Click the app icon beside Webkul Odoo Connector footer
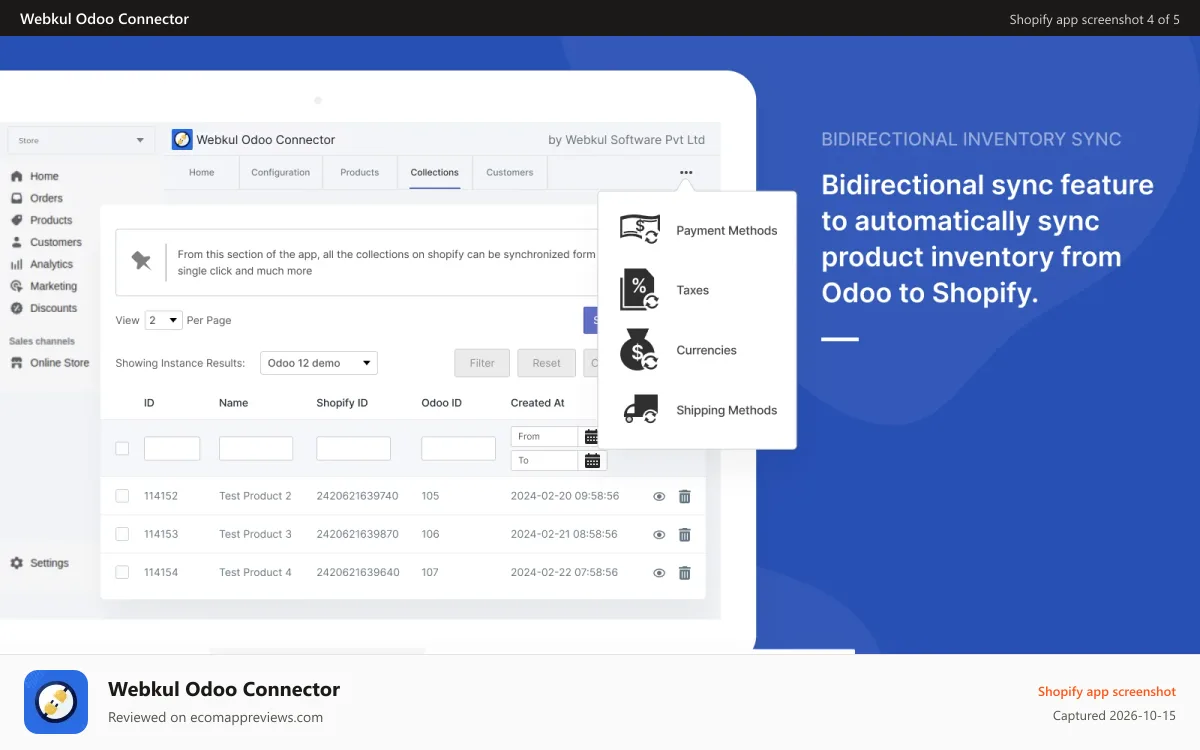The image size is (1200, 750). [56, 702]
